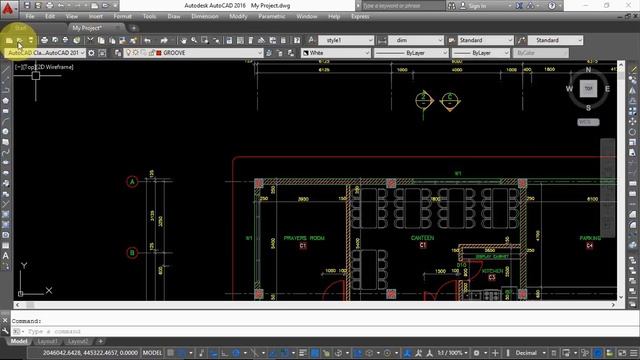Open the File menu

[30, 16]
